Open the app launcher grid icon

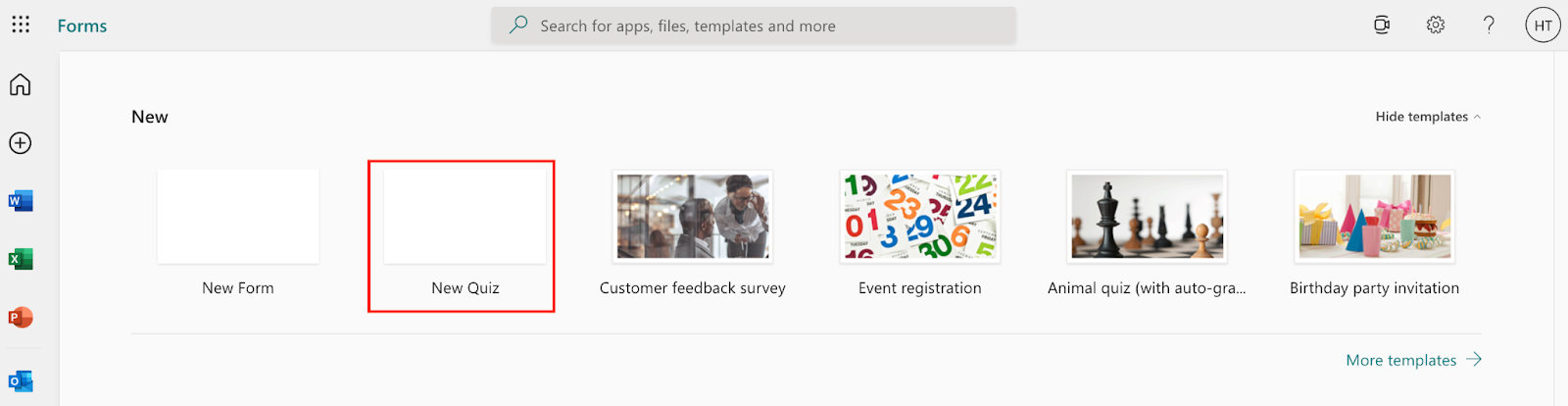[21, 25]
